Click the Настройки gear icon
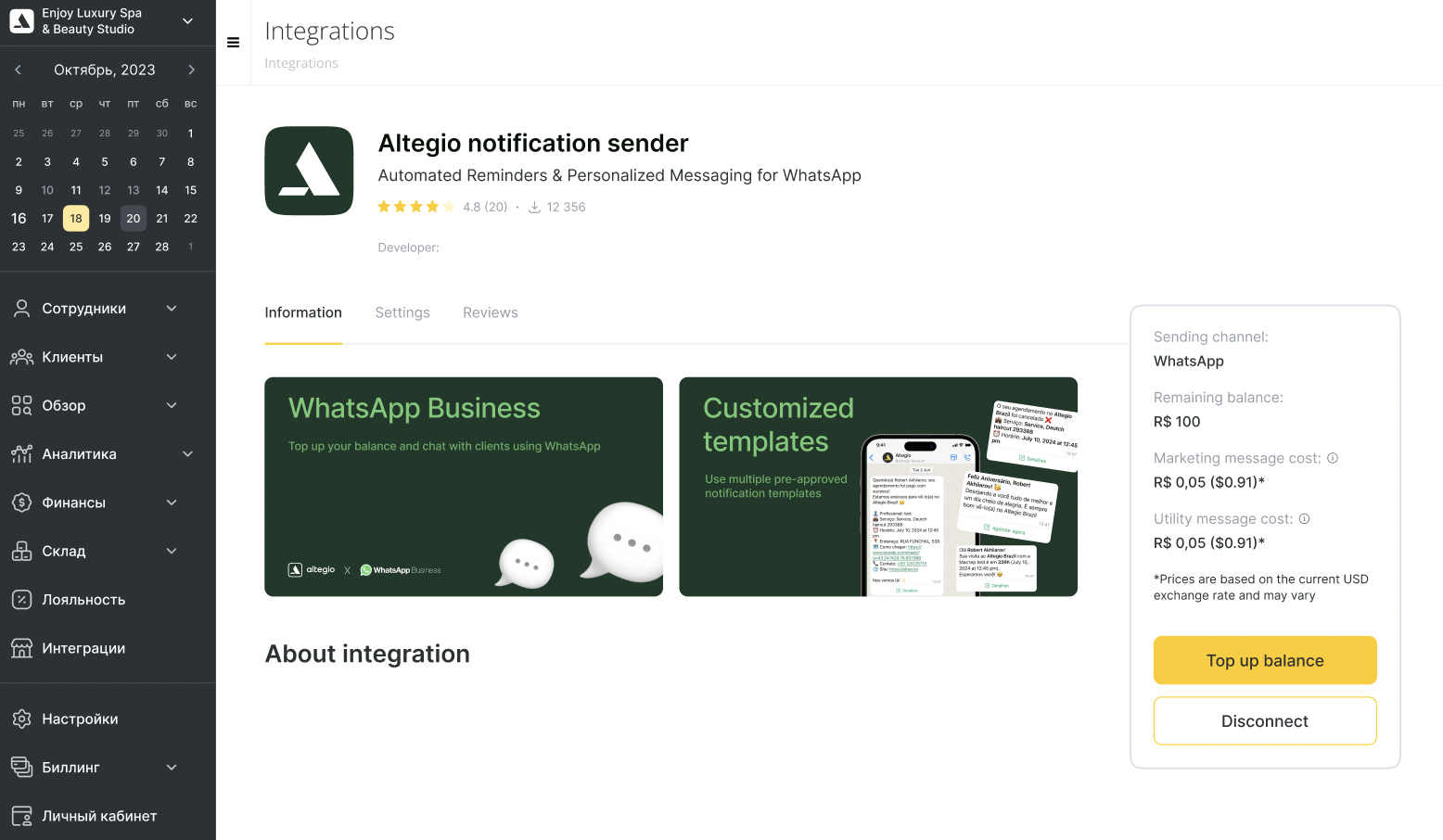Image resolution: width=1443 pixels, height=840 pixels. [21, 719]
